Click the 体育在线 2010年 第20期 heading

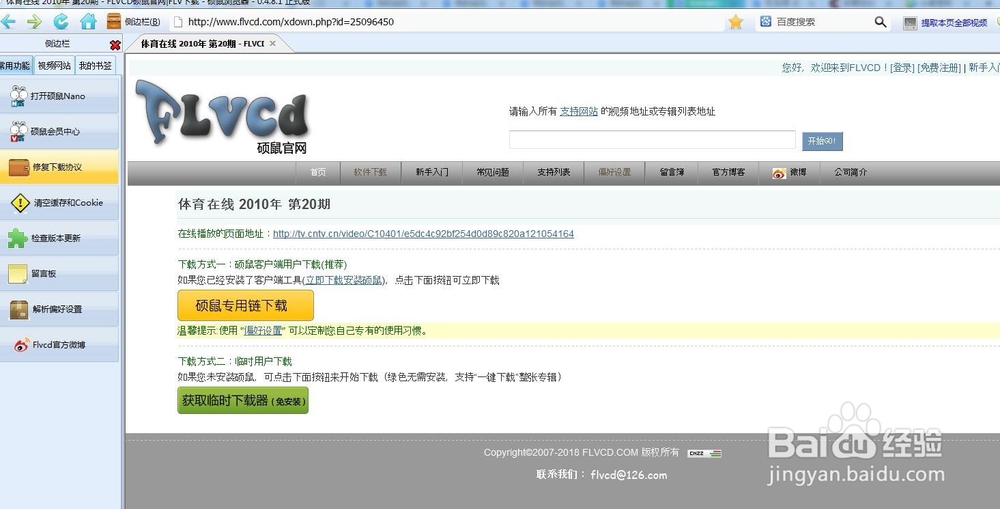click(254, 204)
